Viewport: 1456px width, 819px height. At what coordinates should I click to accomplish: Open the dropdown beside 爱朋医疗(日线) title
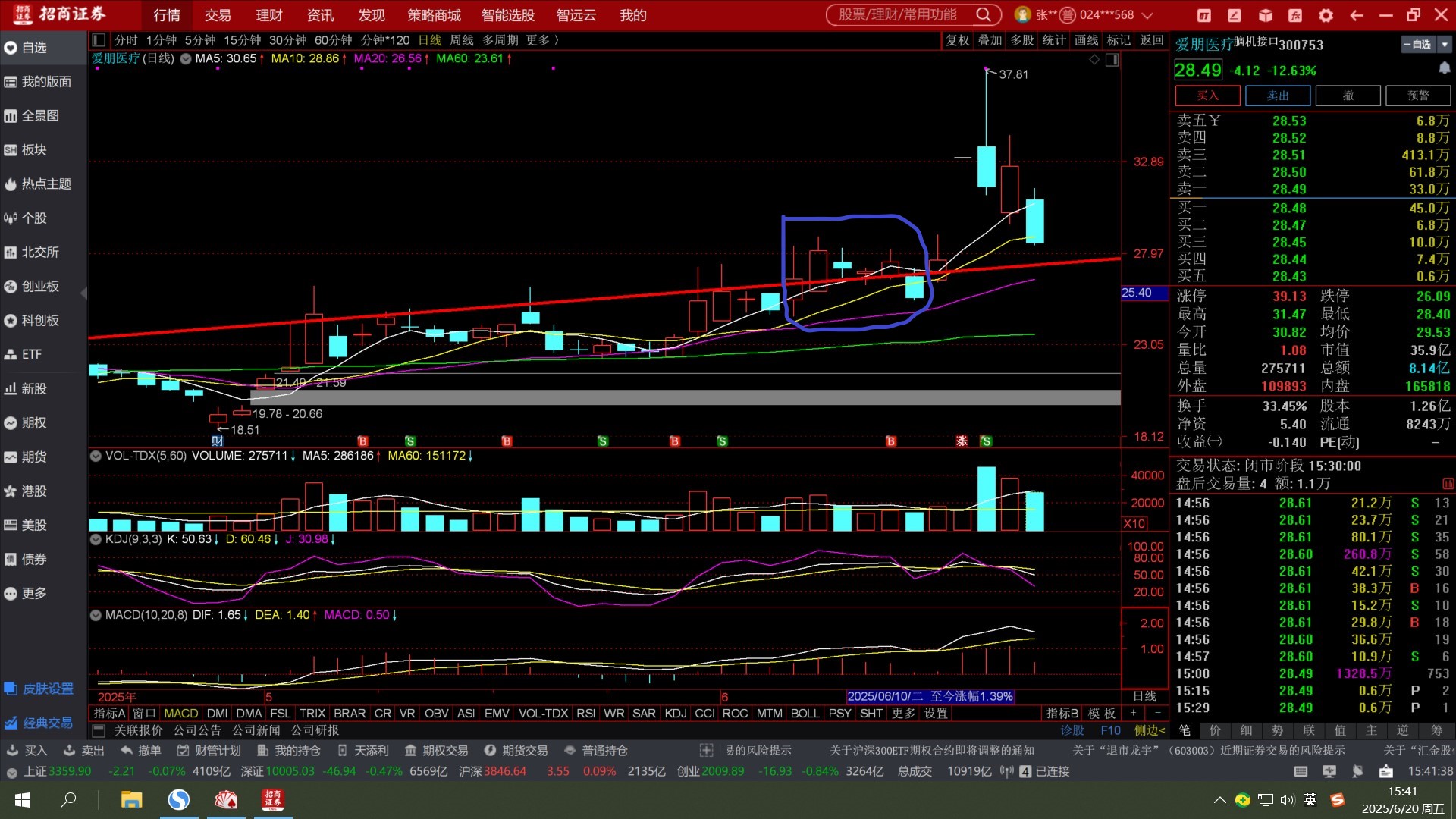[185, 58]
